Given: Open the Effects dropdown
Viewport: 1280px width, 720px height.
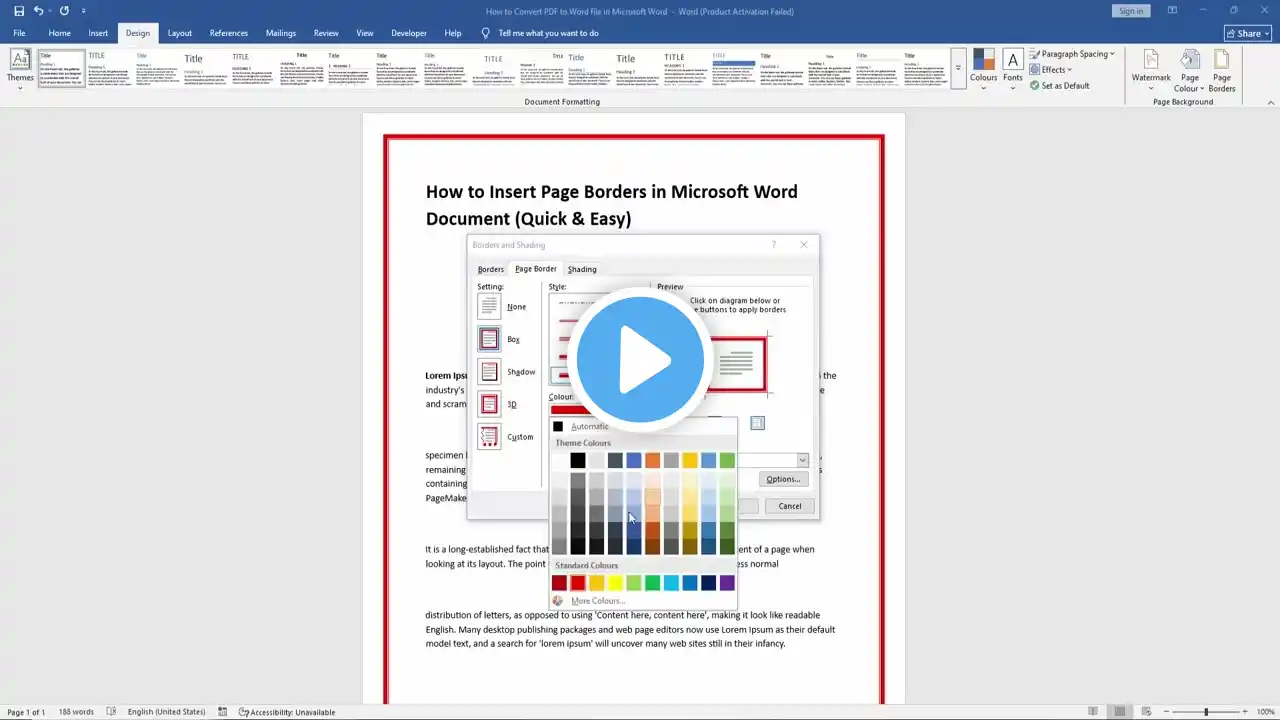Looking at the screenshot, I should pyautogui.click(x=1056, y=70).
